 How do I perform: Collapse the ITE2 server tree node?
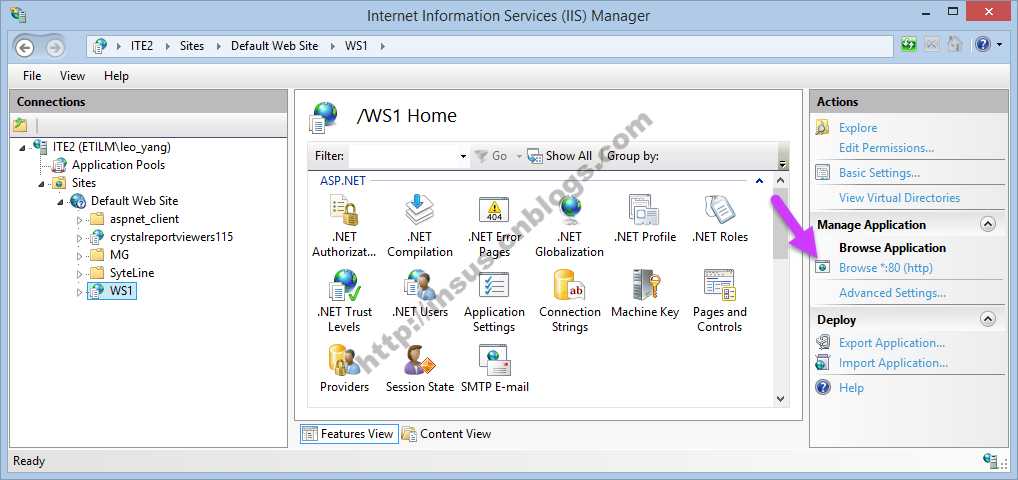23,148
